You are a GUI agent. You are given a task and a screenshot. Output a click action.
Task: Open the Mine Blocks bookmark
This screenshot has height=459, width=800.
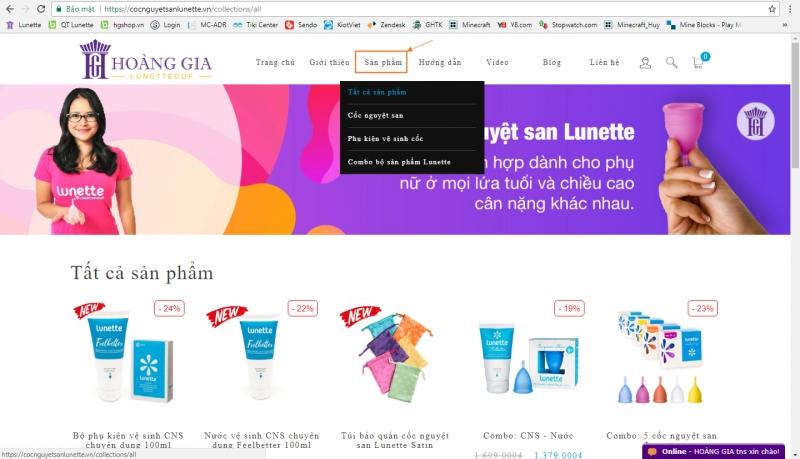coord(704,24)
